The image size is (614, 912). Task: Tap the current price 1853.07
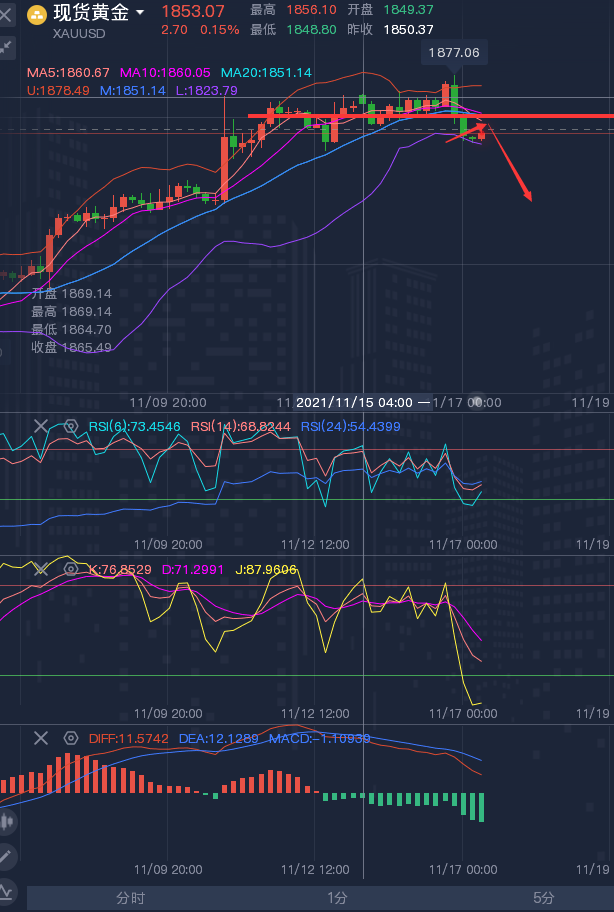pos(192,11)
